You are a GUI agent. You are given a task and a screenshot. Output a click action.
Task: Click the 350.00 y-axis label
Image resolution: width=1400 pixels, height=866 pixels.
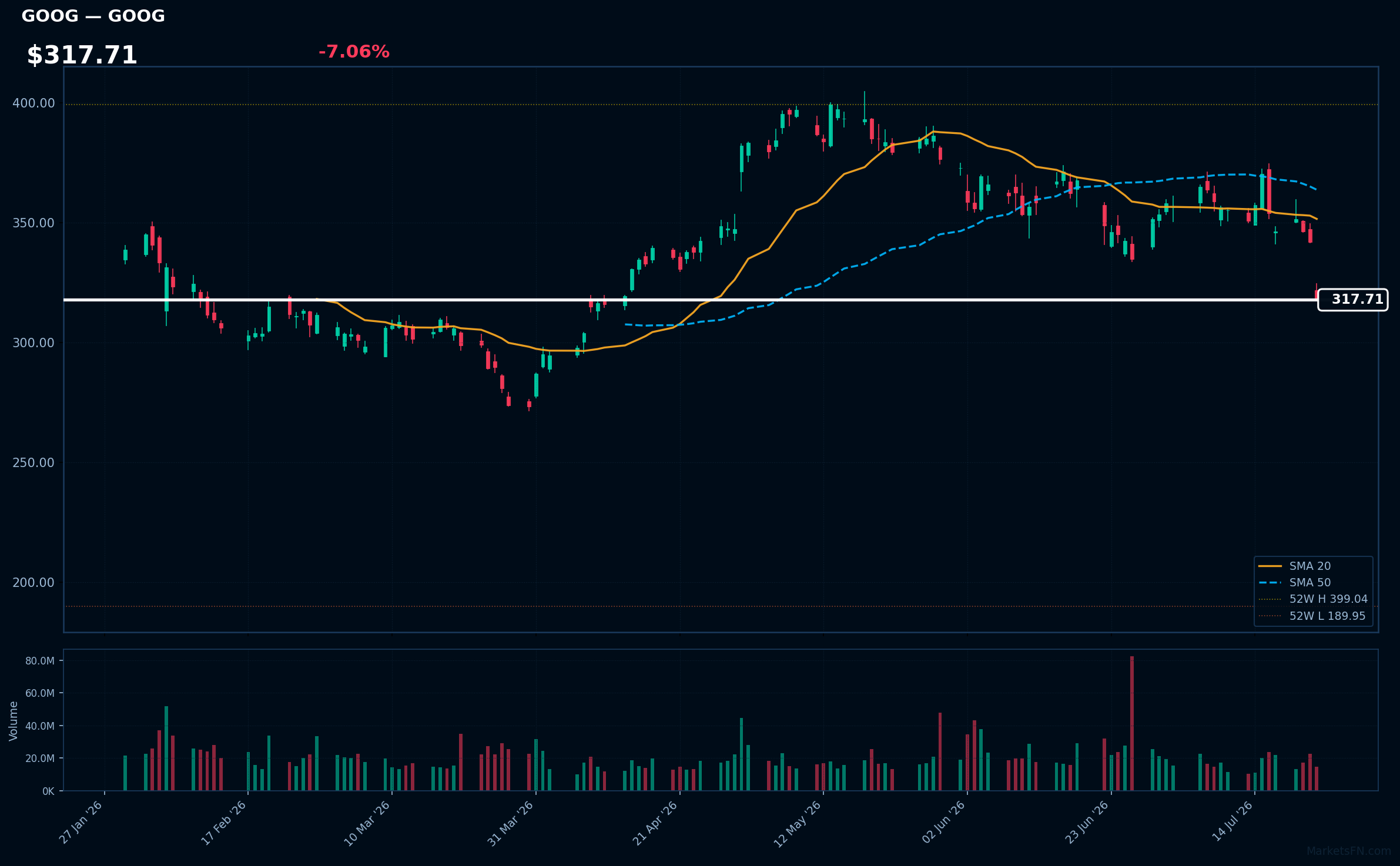point(34,223)
